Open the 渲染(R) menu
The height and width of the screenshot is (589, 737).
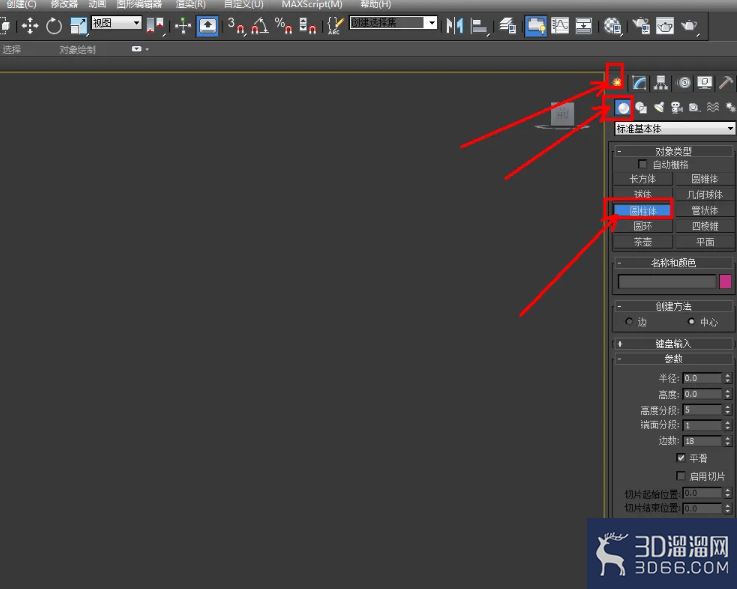coord(190,4)
